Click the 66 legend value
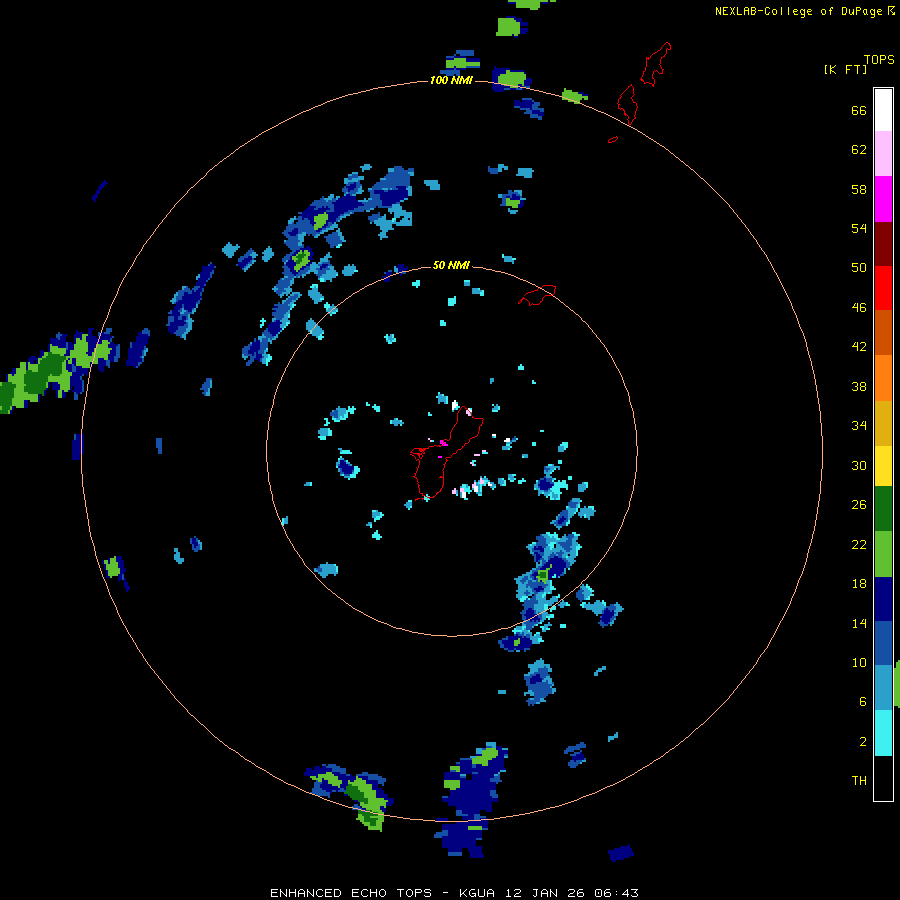The height and width of the screenshot is (900, 900). tap(859, 110)
